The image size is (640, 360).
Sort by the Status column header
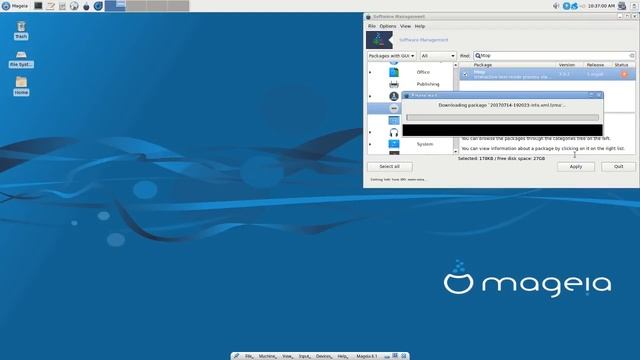click(623, 65)
